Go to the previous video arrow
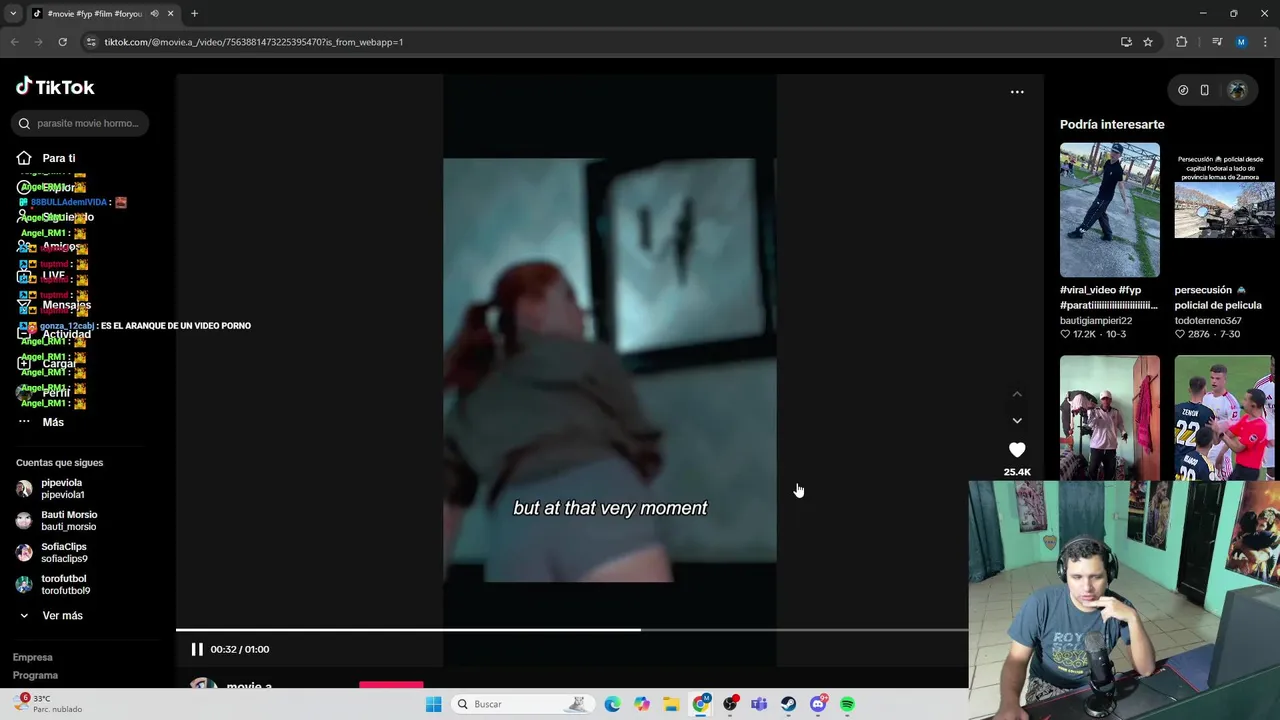 (x=1017, y=394)
